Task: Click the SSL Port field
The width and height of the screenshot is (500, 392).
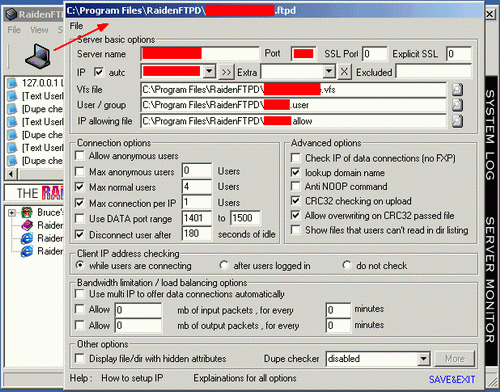Action: pyautogui.click(x=375, y=54)
